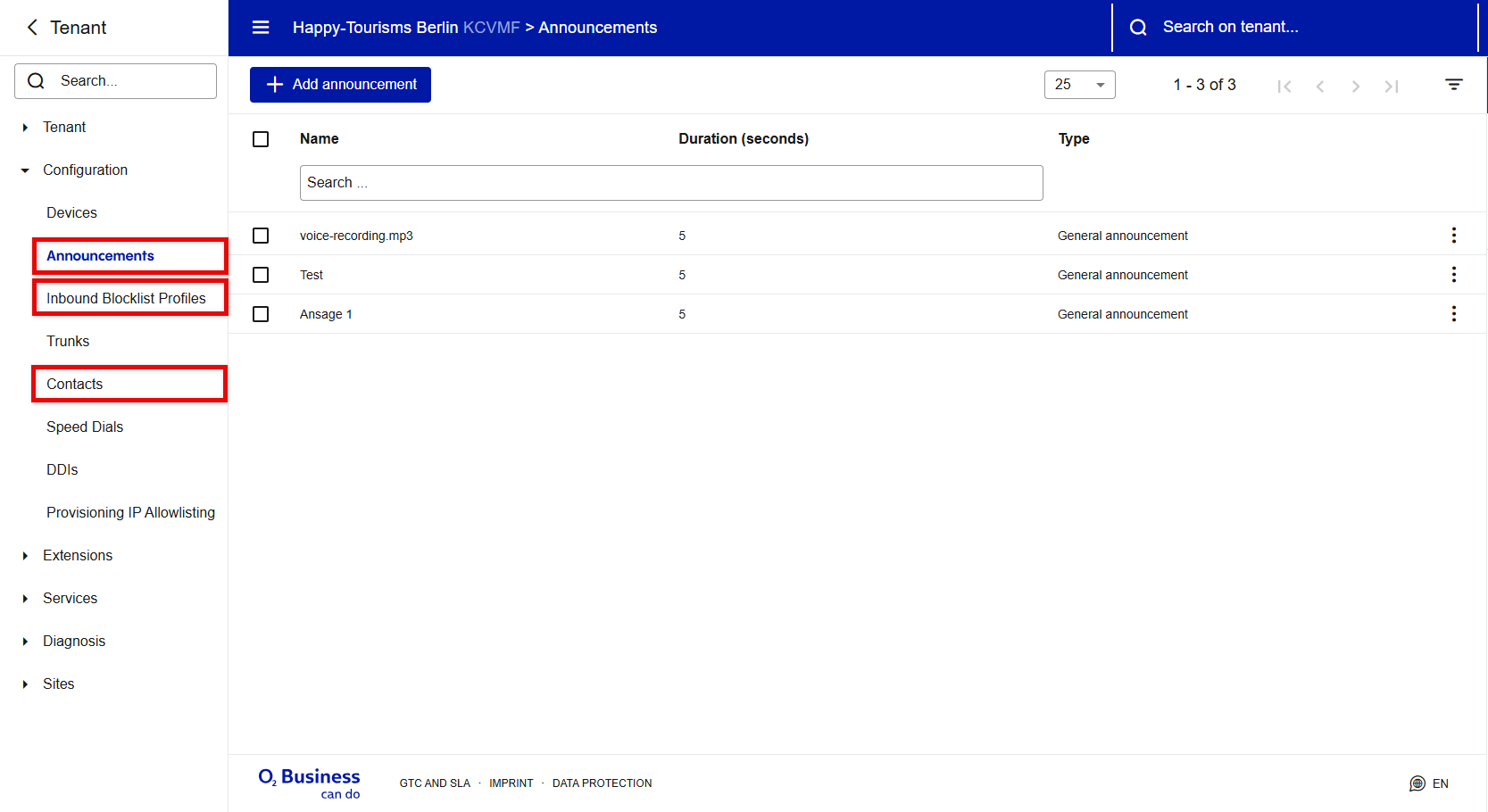Open the table filter icon
The width and height of the screenshot is (1488, 812).
coord(1453,85)
